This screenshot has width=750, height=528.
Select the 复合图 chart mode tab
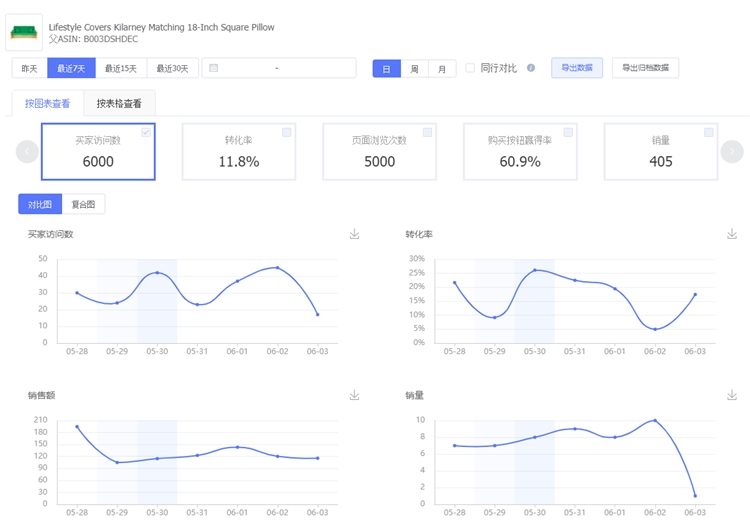pos(84,204)
